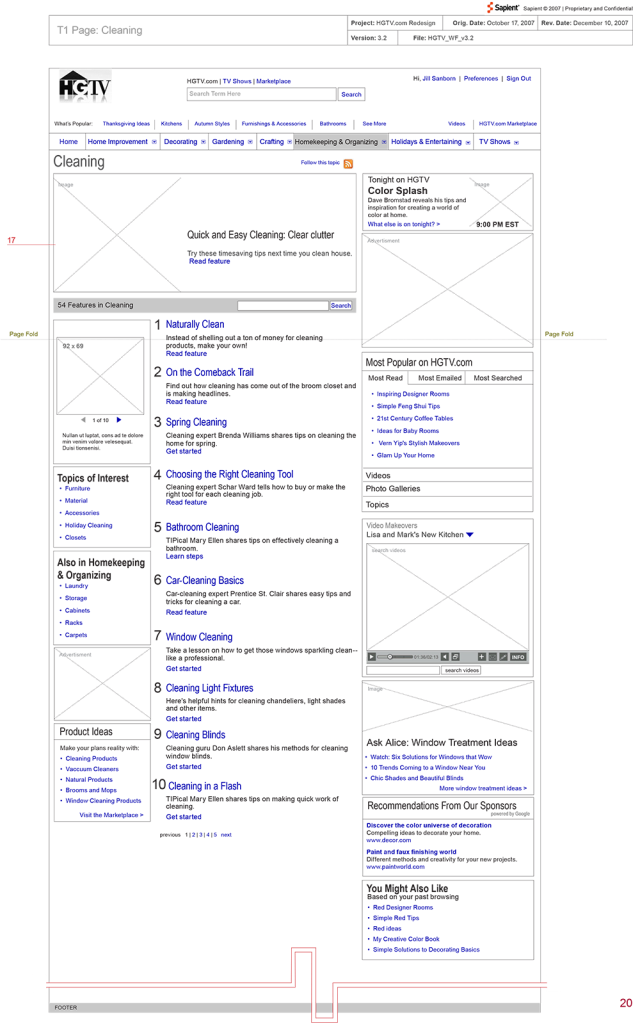Click the search videos button
Viewport: 640px width, 1024px height.
tap(462, 670)
